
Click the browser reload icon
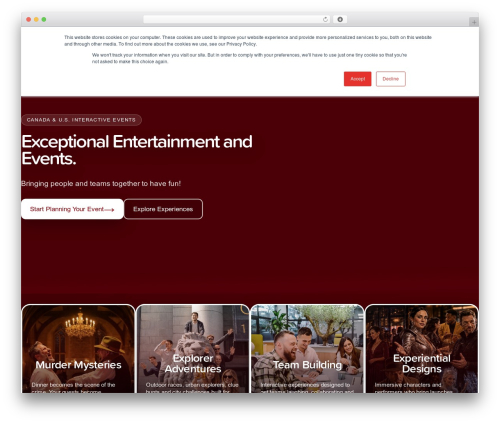[x=325, y=20]
